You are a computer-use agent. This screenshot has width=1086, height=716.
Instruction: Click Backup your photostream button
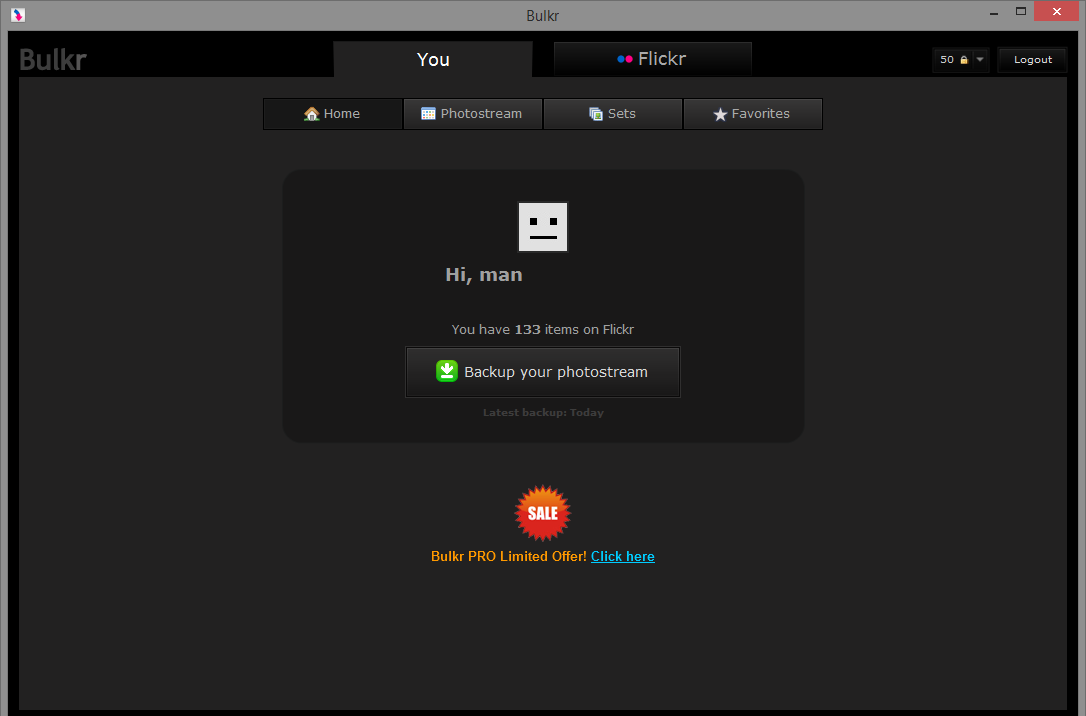(x=543, y=372)
